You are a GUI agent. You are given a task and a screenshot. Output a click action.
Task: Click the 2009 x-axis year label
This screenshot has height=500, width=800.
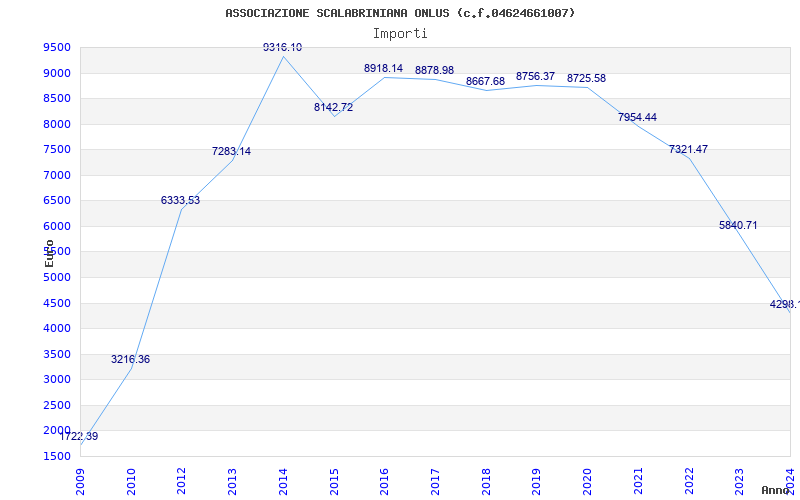81,482
